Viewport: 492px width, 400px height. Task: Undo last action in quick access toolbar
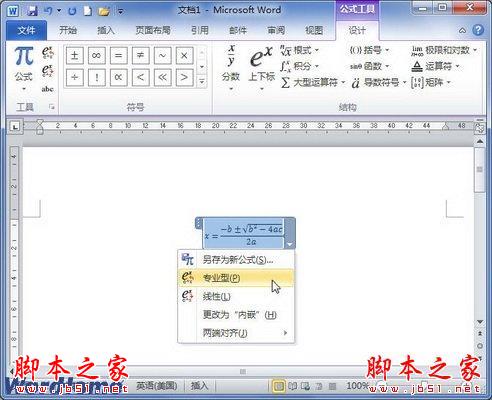tap(48, 11)
